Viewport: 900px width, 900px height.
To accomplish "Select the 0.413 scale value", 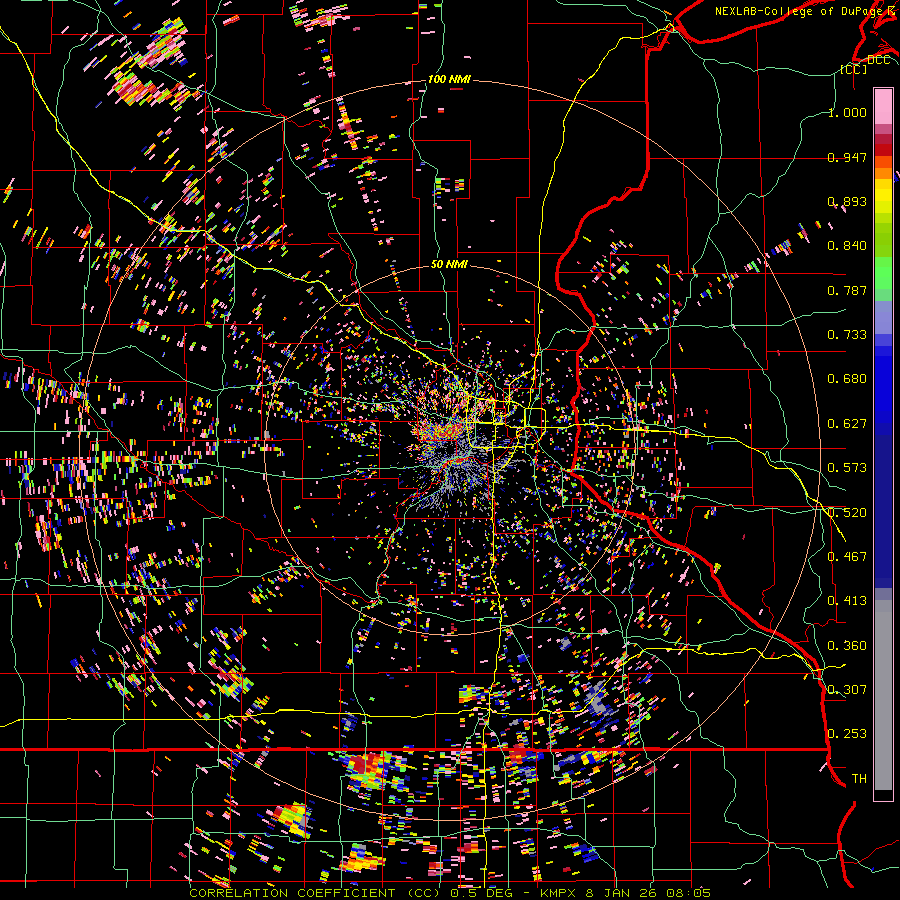I will [x=847, y=601].
